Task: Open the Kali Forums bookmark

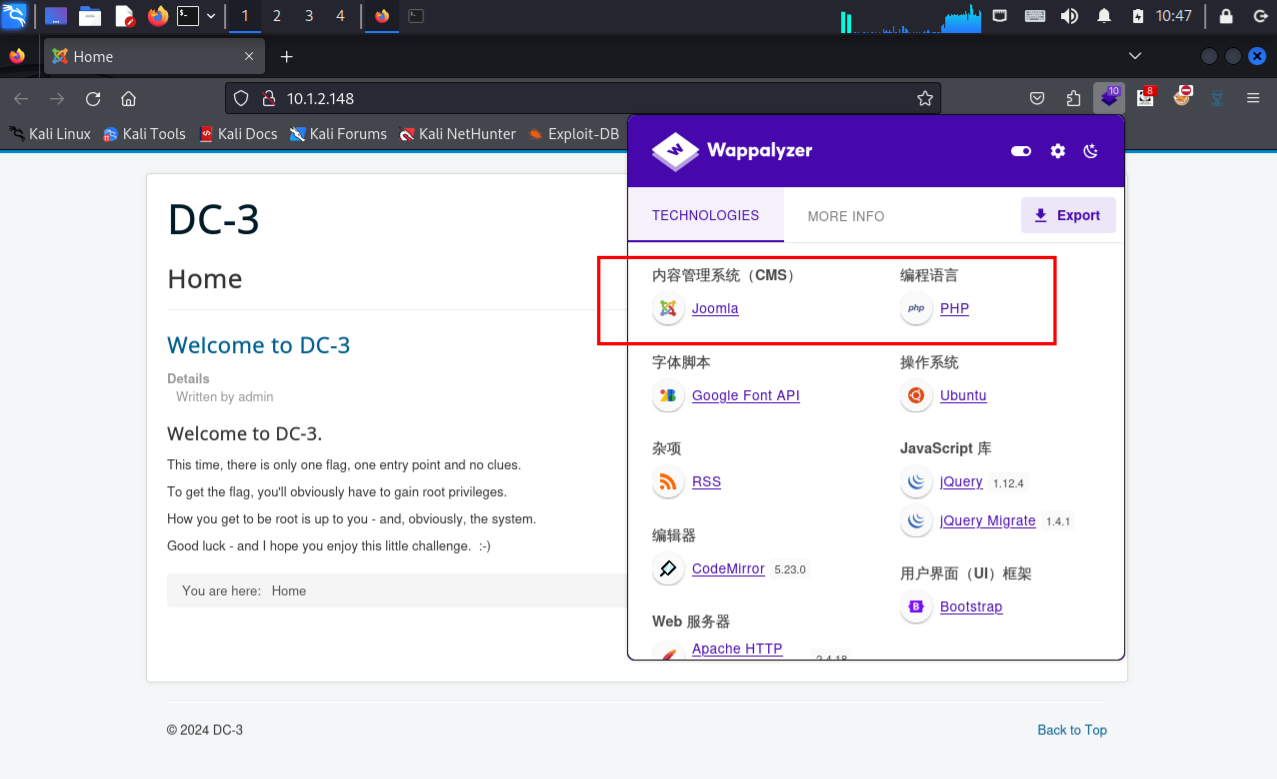Action: [338, 134]
